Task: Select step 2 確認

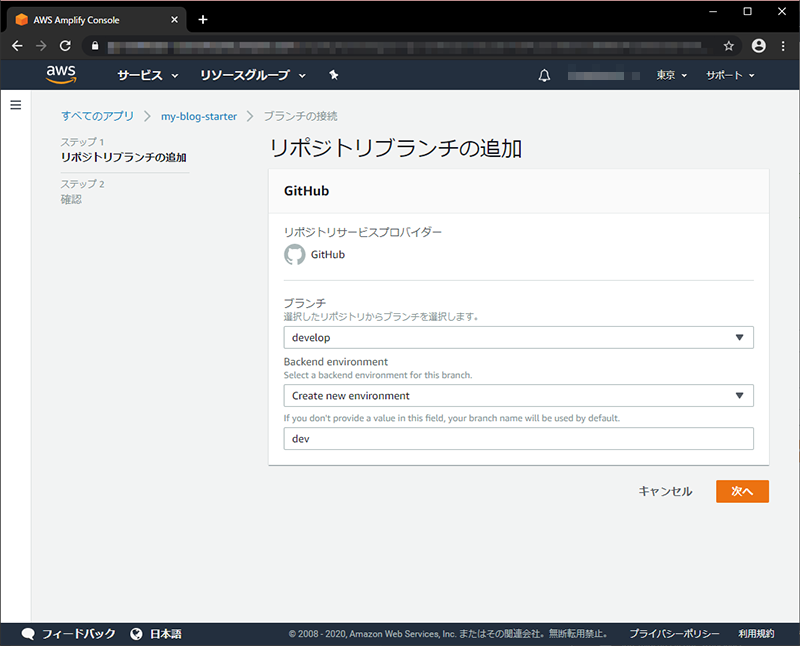Action: point(71,199)
